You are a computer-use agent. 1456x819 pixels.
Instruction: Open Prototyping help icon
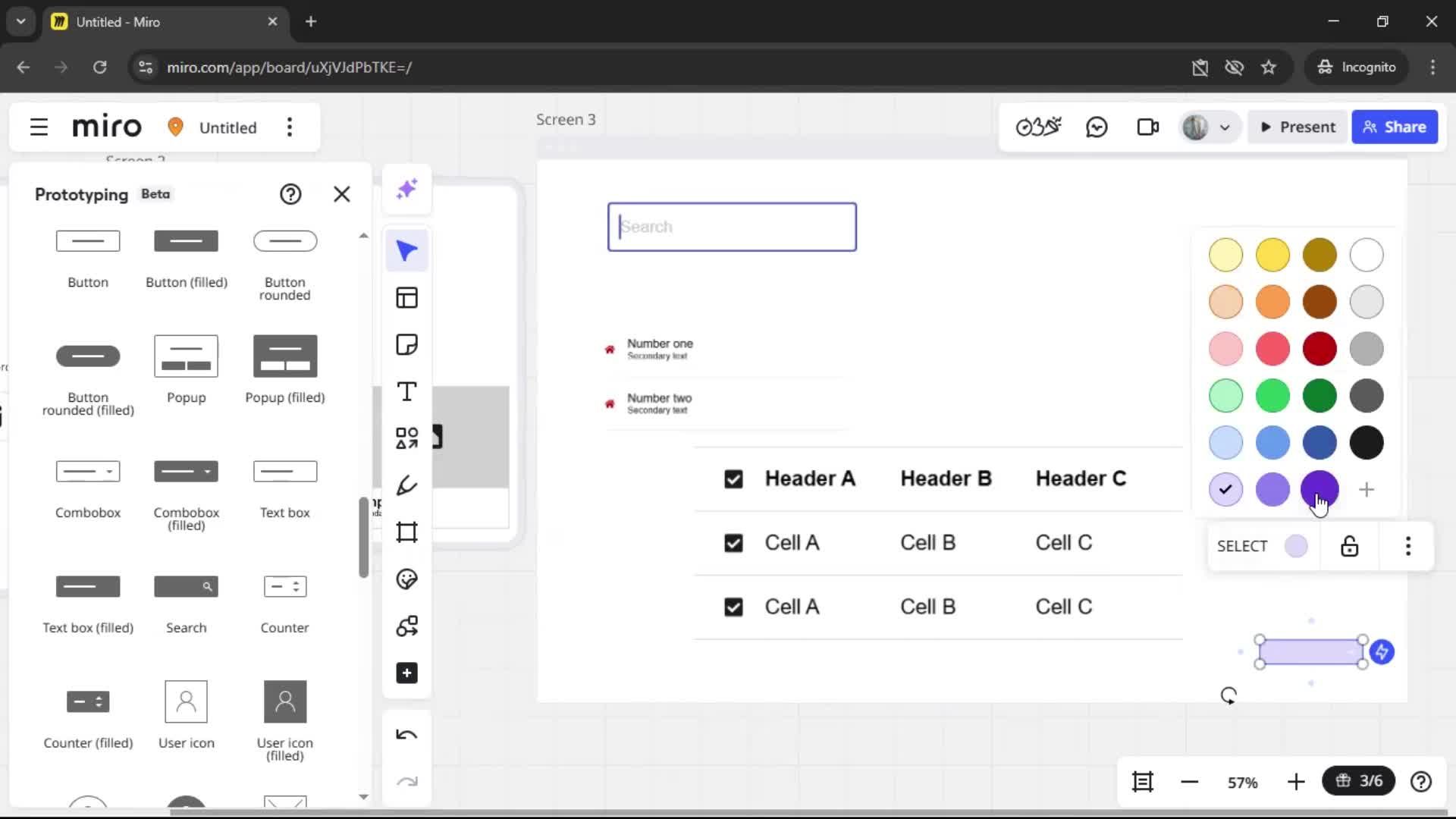(290, 194)
